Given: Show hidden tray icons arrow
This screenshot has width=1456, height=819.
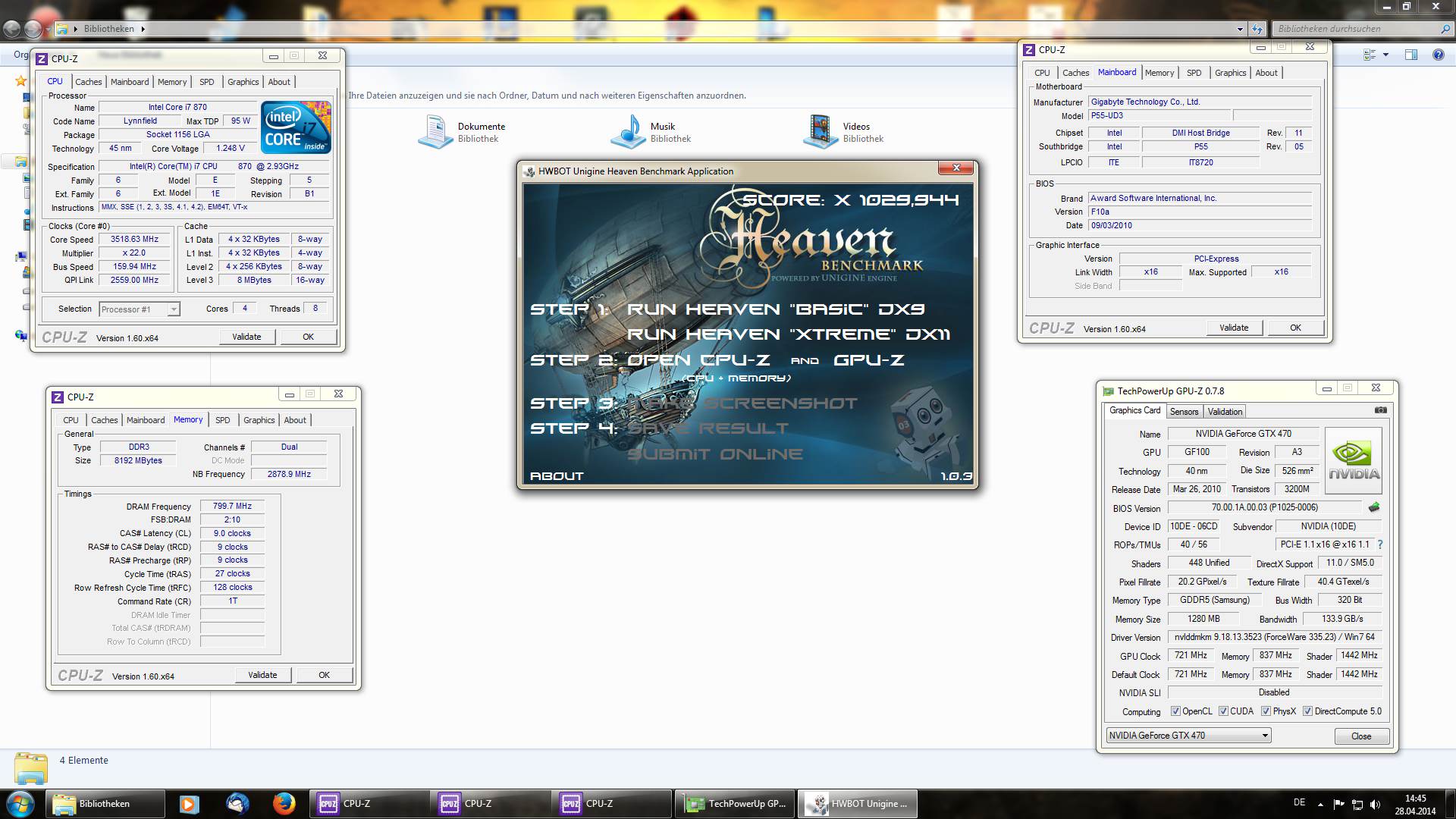Looking at the screenshot, I should click(x=1320, y=804).
